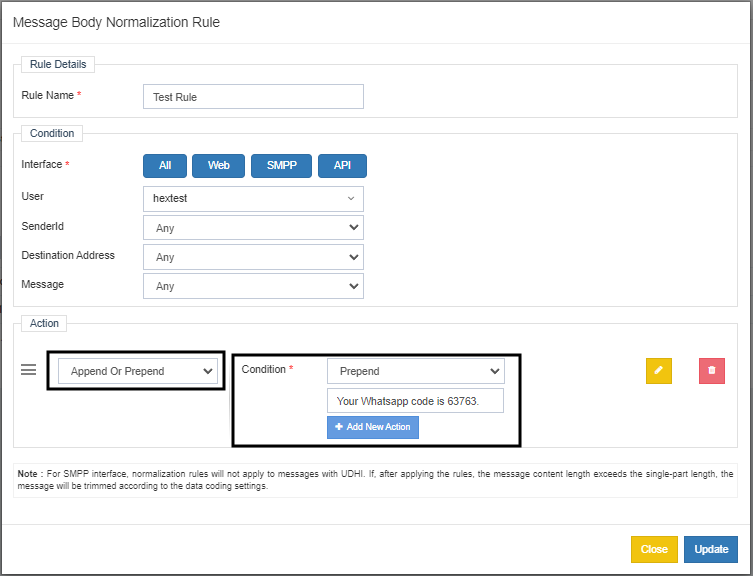Screen dimensions: 753x576
Task: Click the Add New Action button
Action: pos(373,427)
